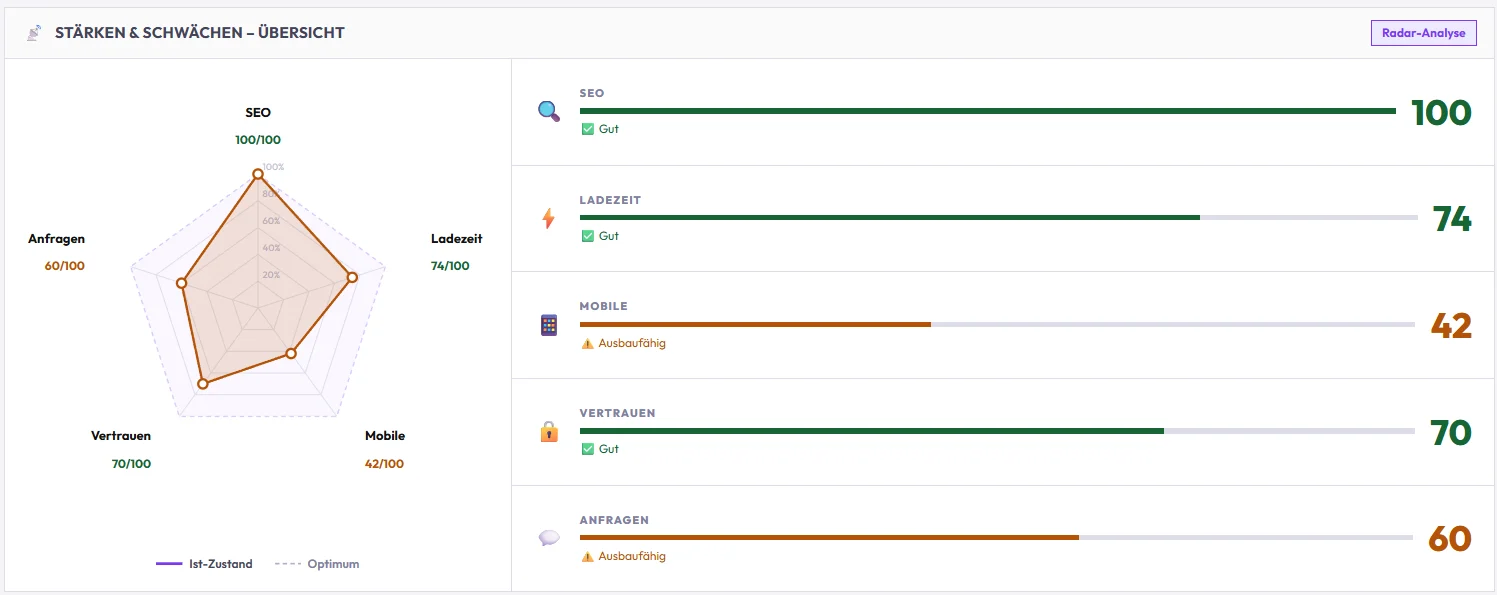Click the Anfragen label on radar chart
The height and width of the screenshot is (595, 1497).
pos(57,239)
